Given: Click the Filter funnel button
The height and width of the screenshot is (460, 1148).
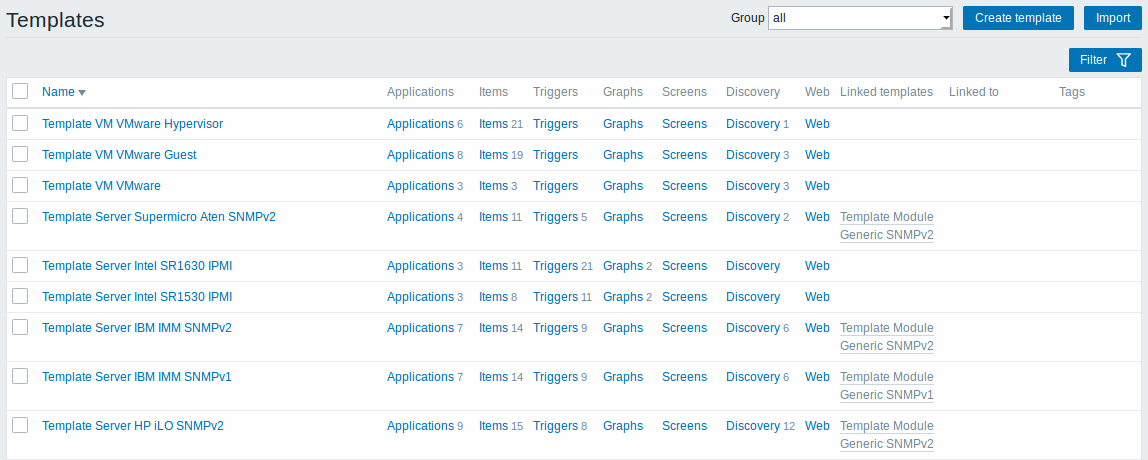Looking at the screenshot, I should click(1105, 60).
